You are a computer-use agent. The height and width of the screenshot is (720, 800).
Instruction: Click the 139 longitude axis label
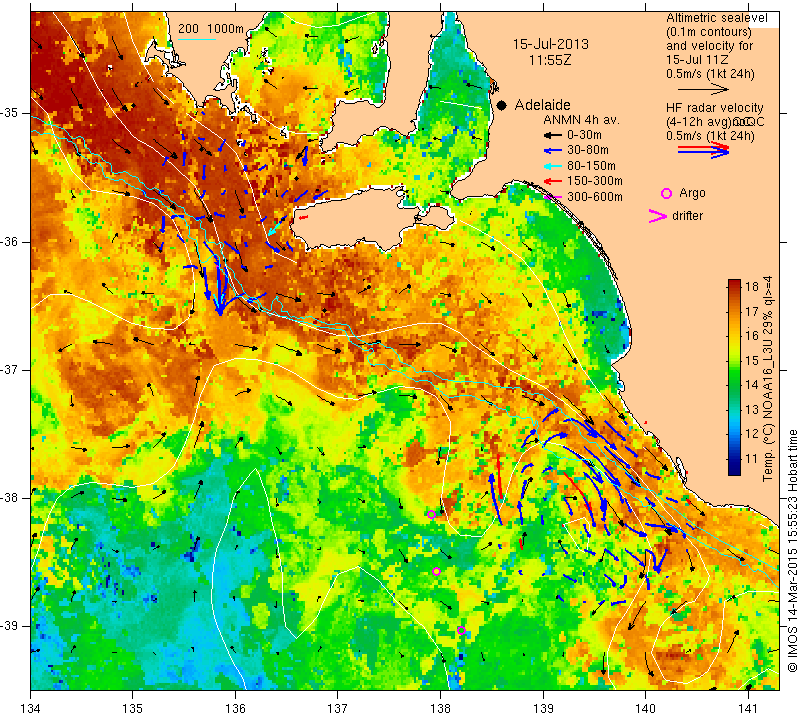click(x=543, y=709)
